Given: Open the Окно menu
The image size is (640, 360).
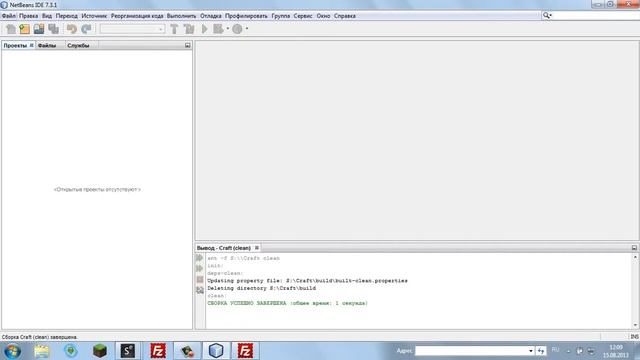Looking at the screenshot, I should pos(323,16).
